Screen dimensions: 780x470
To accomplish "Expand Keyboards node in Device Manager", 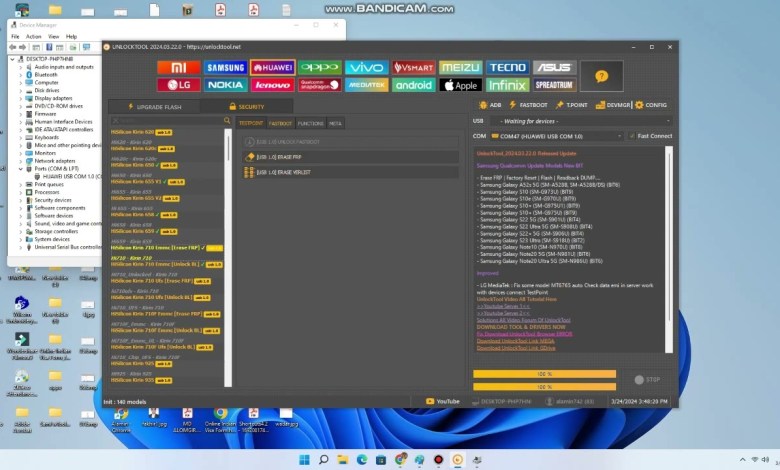I will 21,137.
